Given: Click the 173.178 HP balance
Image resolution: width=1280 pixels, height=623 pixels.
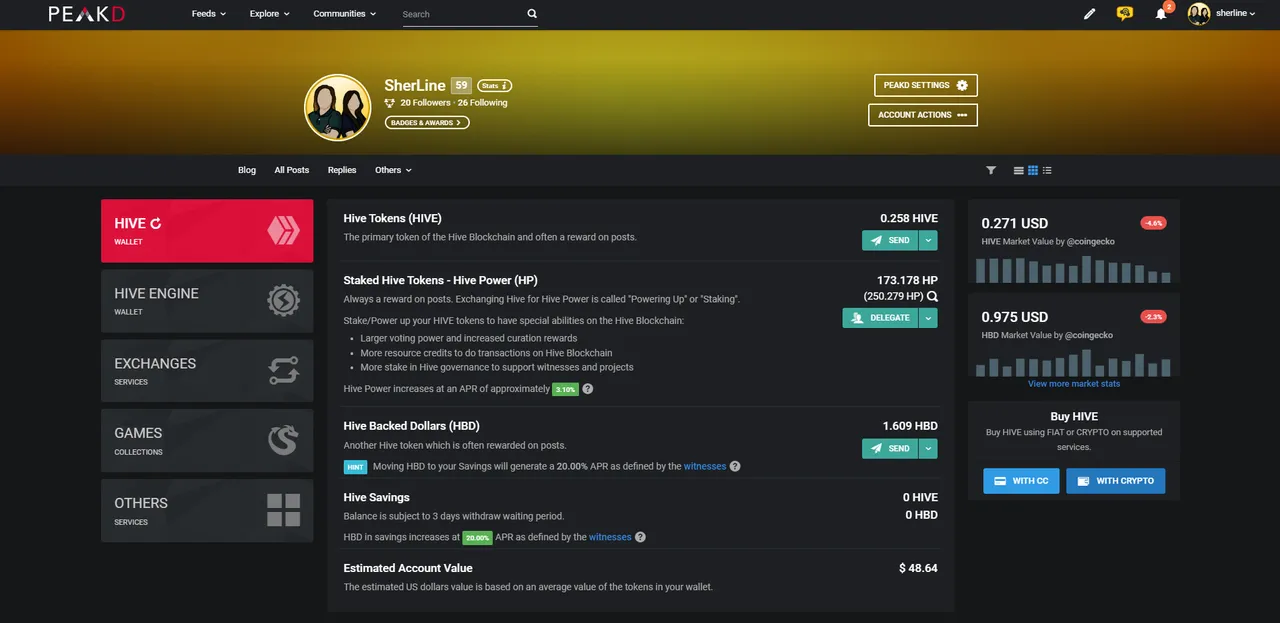Looking at the screenshot, I should tap(907, 281).
